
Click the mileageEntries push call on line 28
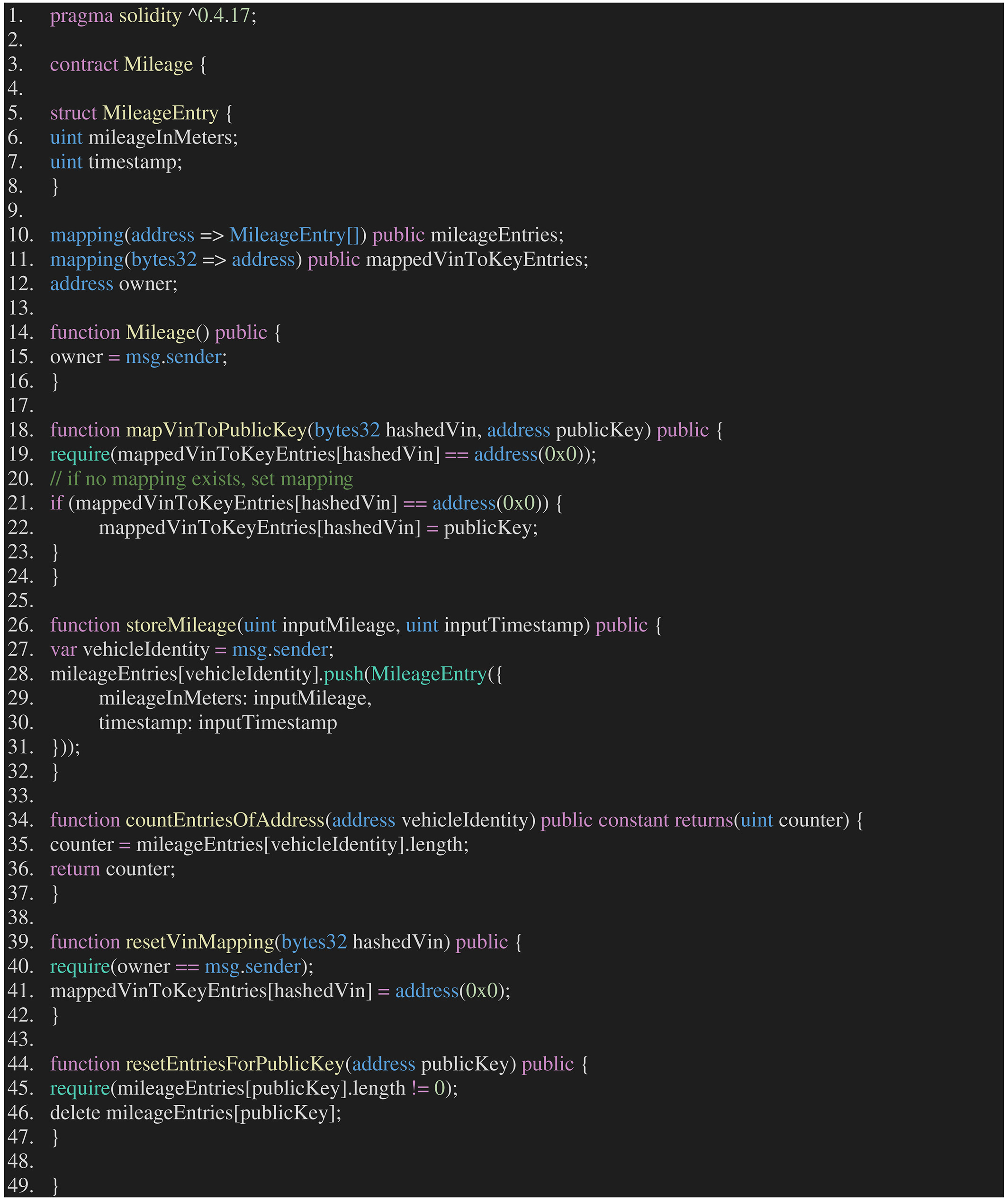(276, 674)
